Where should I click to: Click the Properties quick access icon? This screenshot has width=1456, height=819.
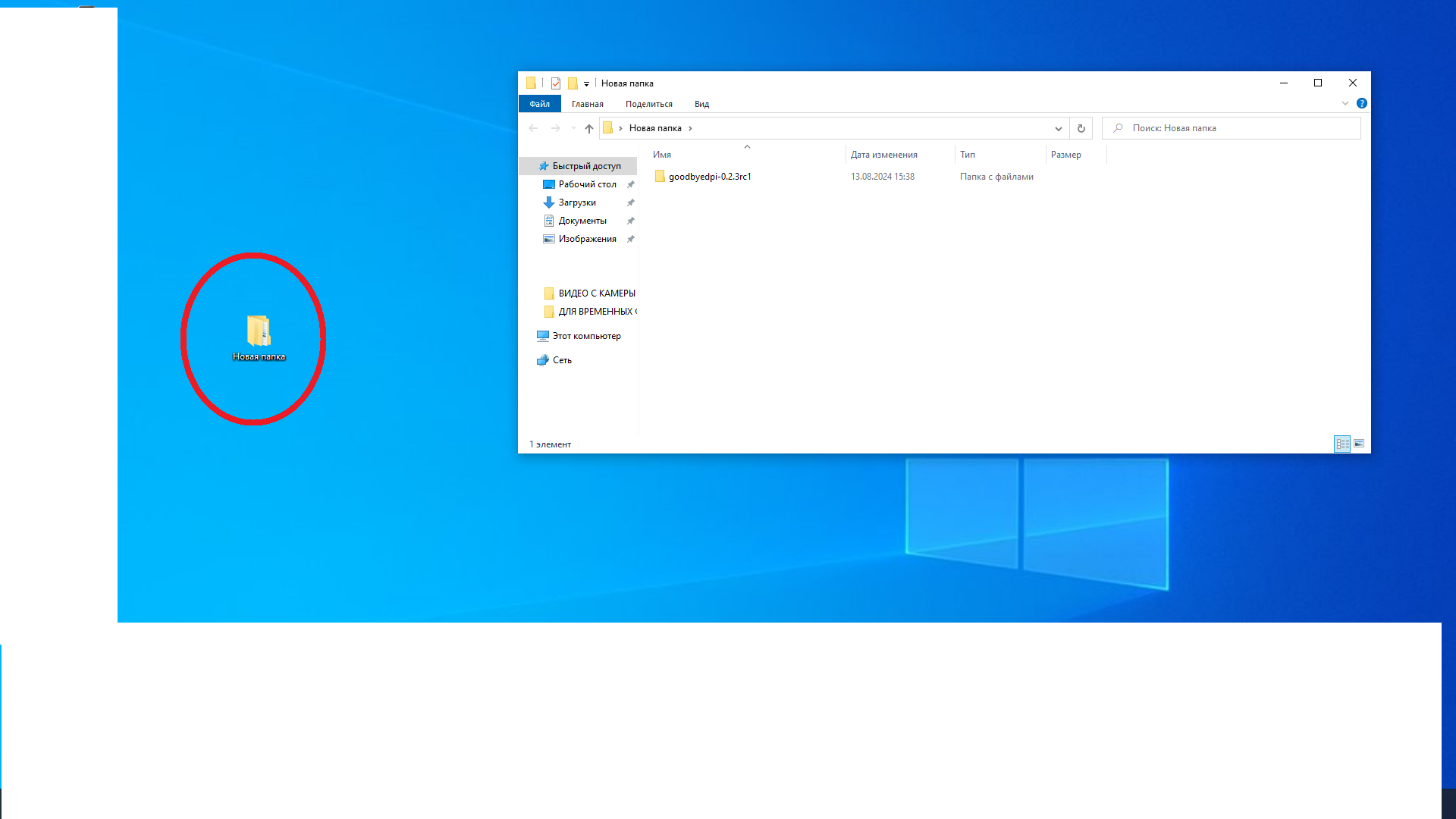click(x=556, y=83)
